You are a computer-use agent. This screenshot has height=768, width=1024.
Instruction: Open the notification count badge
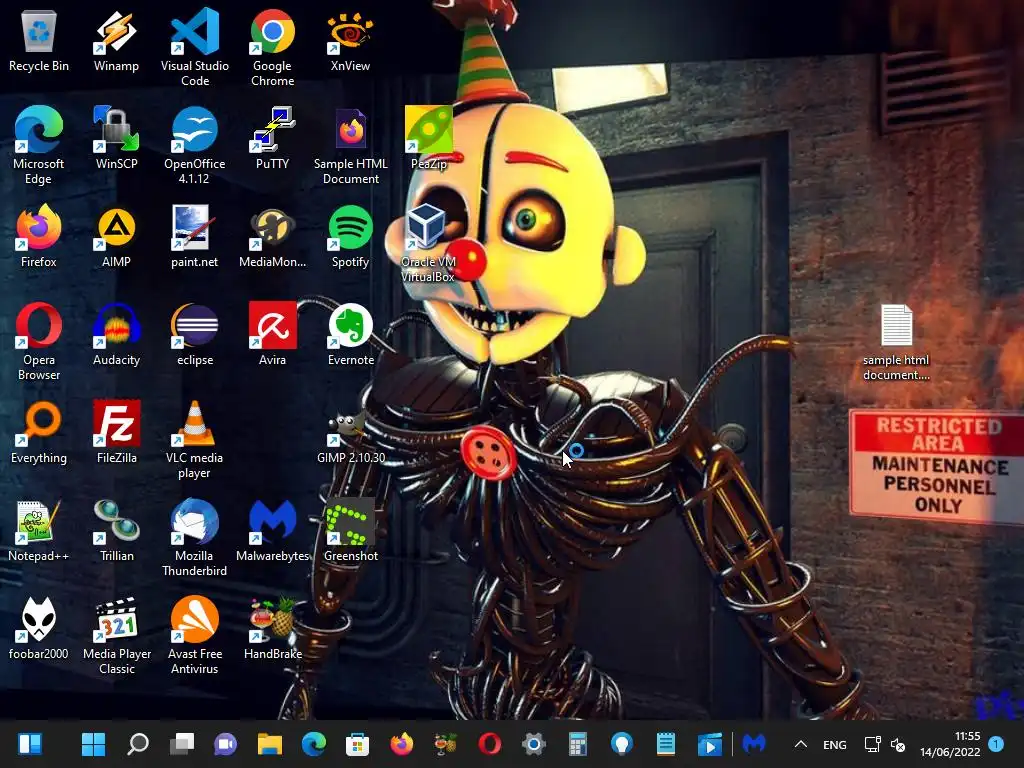pyautogui.click(x=996, y=744)
